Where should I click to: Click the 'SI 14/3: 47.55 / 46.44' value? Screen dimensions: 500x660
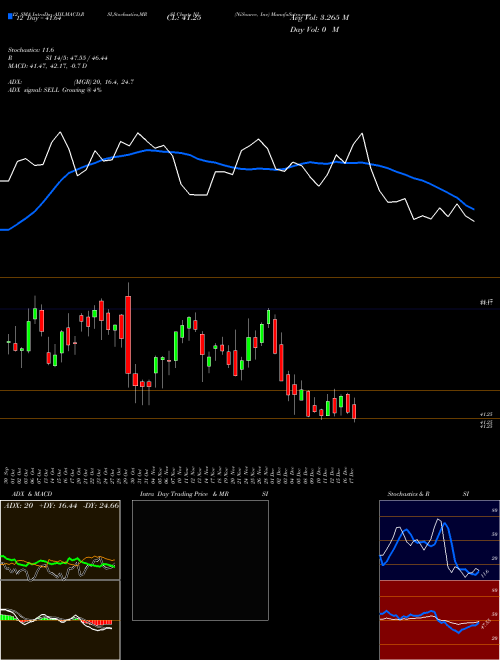(77, 58)
